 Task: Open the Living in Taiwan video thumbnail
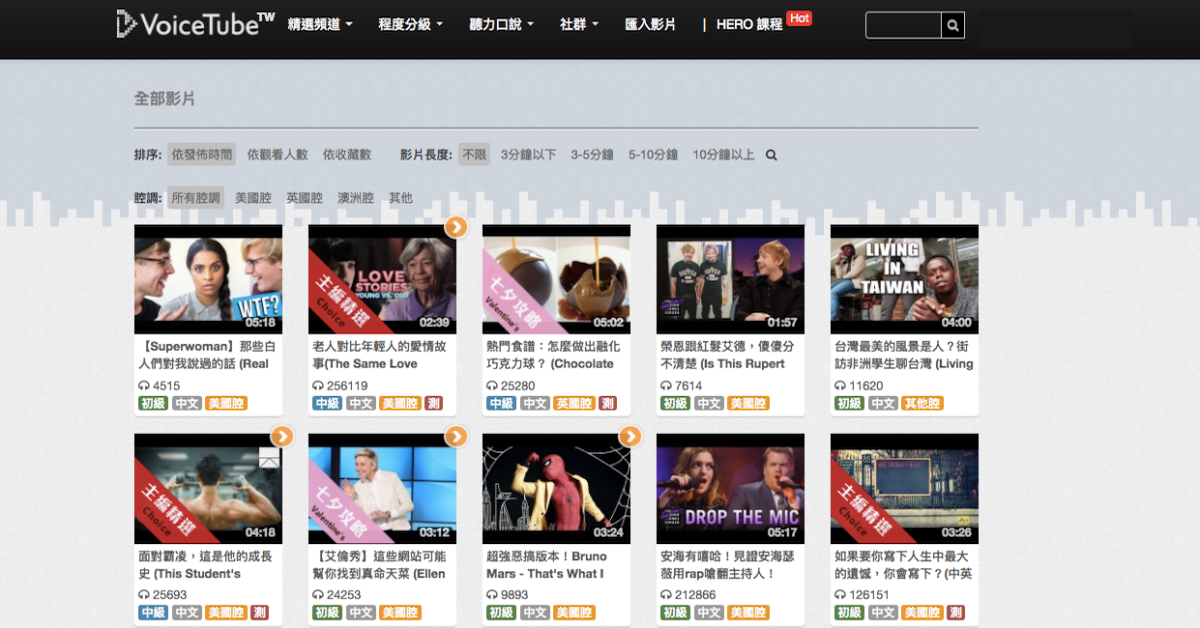(904, 279)
